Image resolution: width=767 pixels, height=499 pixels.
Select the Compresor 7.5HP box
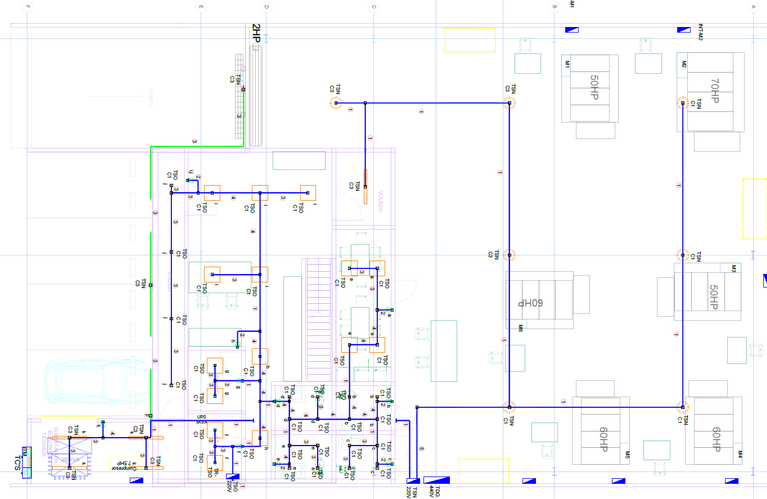pyautogui.click(x=124, y=464)
